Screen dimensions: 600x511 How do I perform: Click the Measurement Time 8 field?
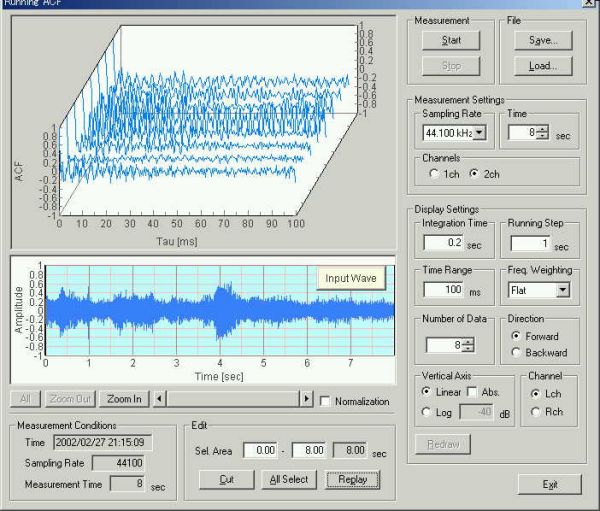(x=127, y=483)
